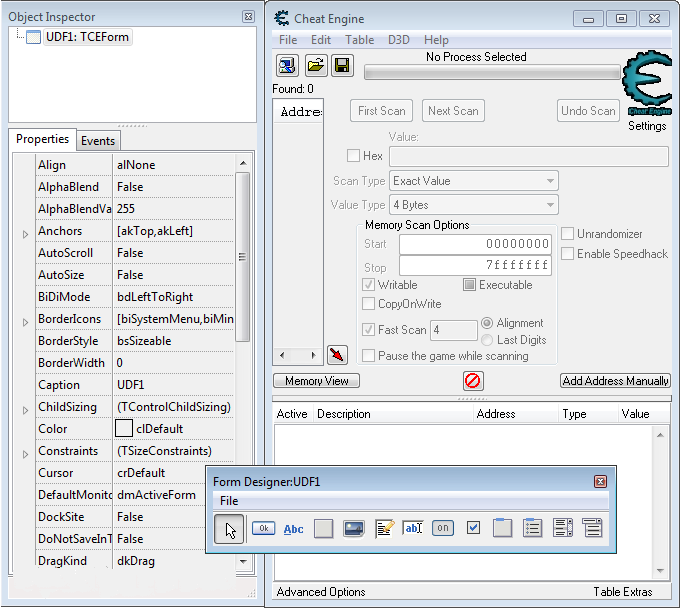Viewport: 680px width, 608px height.
Task: Select the ab edit box component
Action: (x=412, y=528)
